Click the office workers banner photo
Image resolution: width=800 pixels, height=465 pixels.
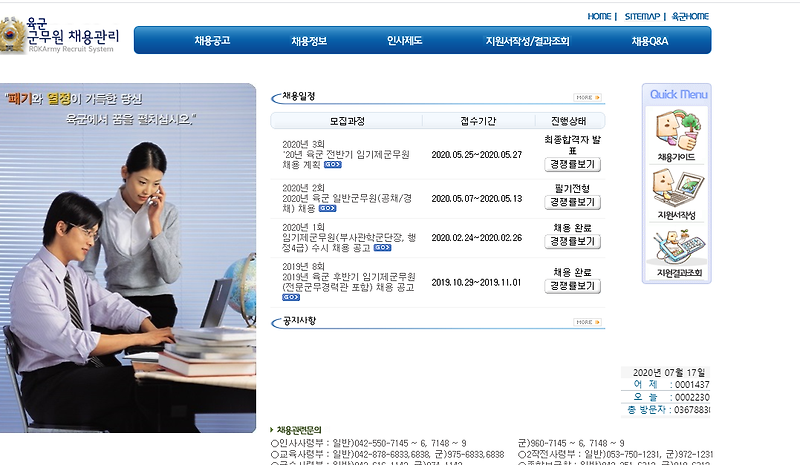point(128,258)
